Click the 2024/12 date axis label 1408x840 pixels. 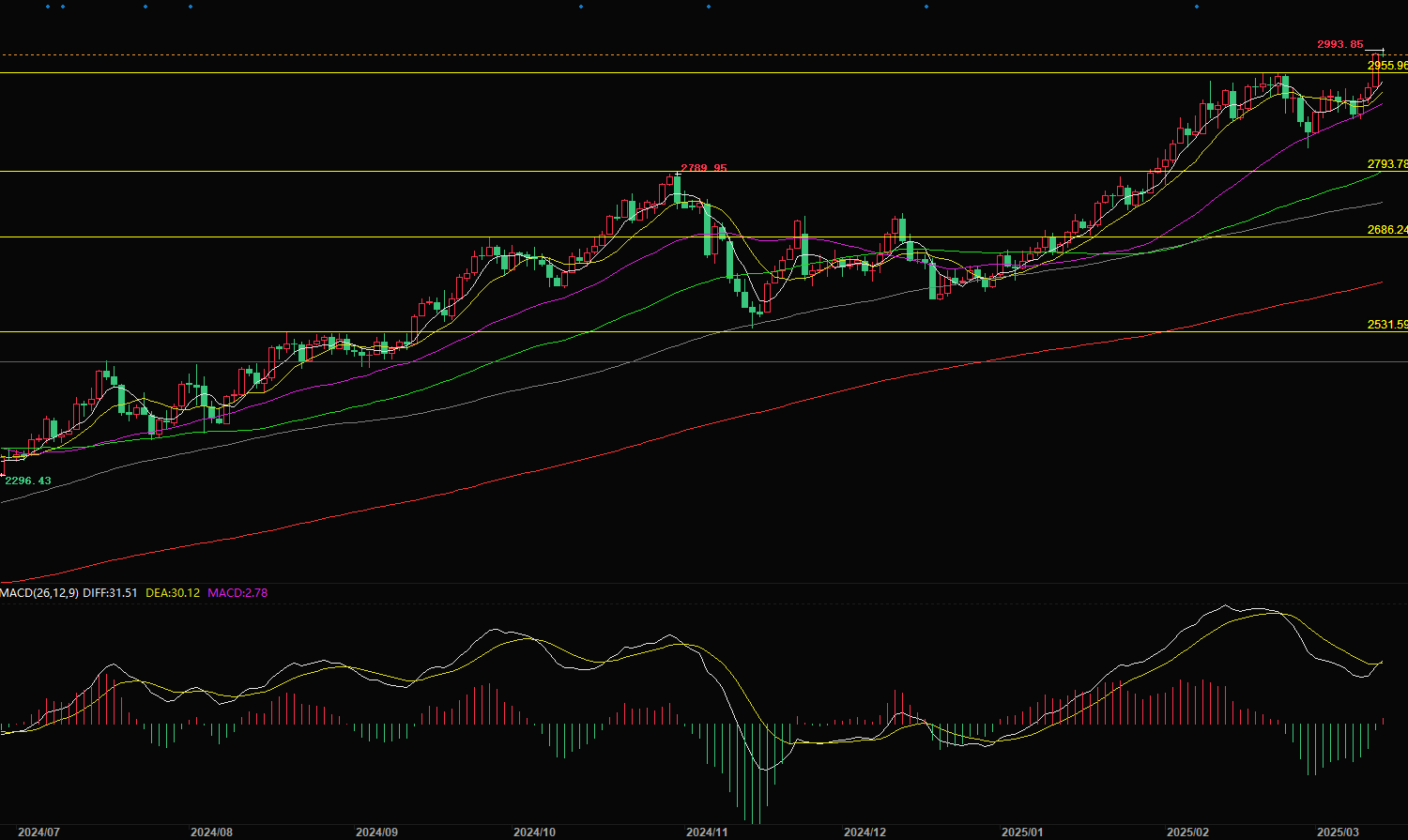[x=865, y=832]
